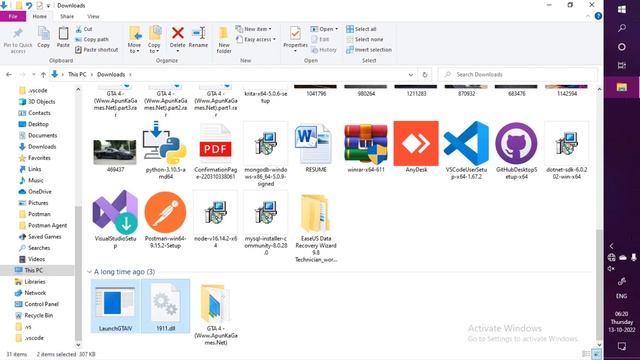
Task: Collapse the ribbon with the chevron
Action: [x=588, y=16]
